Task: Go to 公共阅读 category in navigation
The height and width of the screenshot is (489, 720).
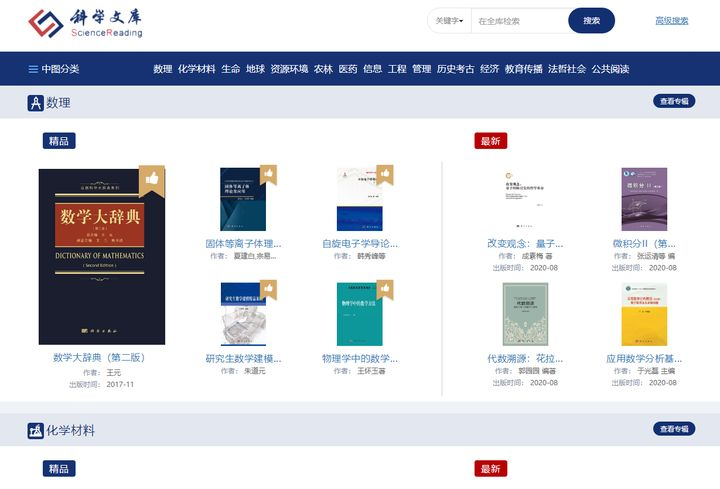Action: coord(610,69)
